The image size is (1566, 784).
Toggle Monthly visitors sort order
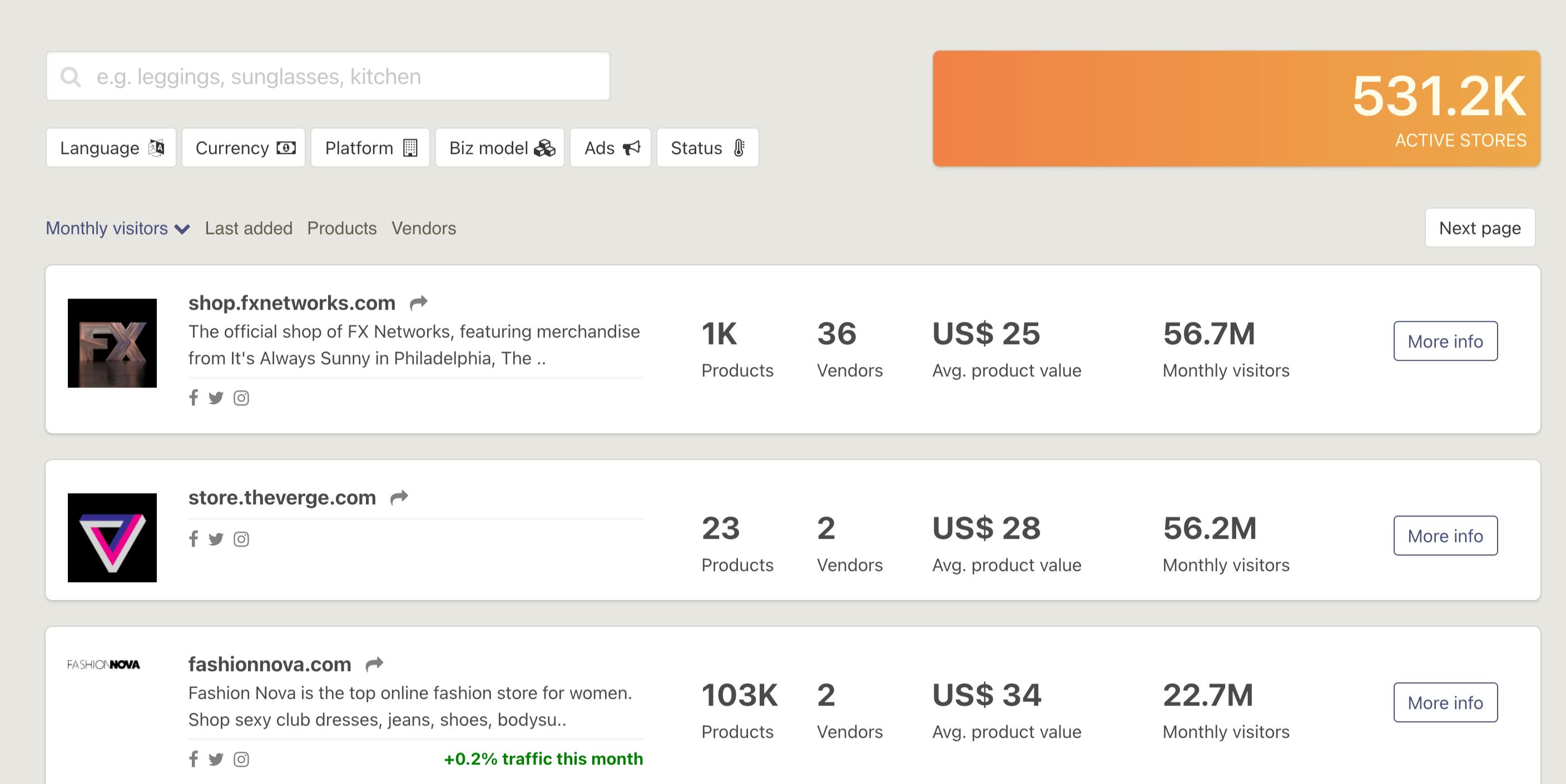(118, 228)
